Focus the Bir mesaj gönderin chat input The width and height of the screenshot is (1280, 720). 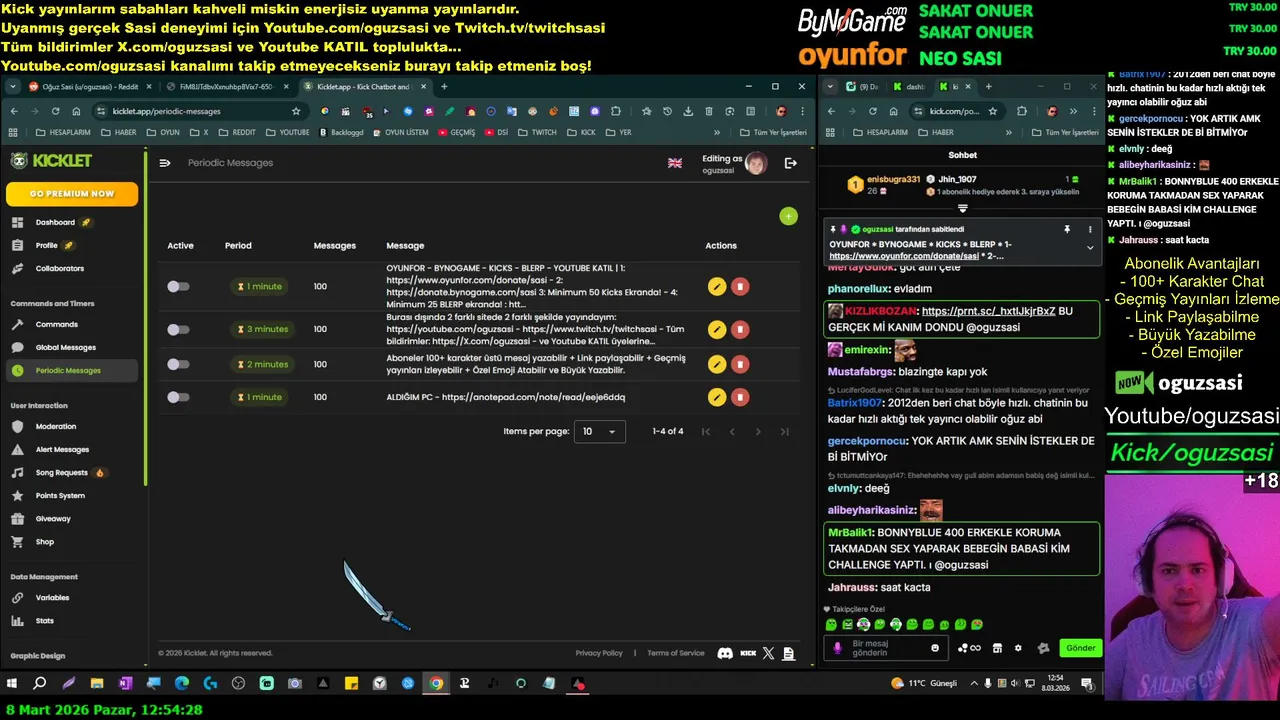tap(884, 648)
